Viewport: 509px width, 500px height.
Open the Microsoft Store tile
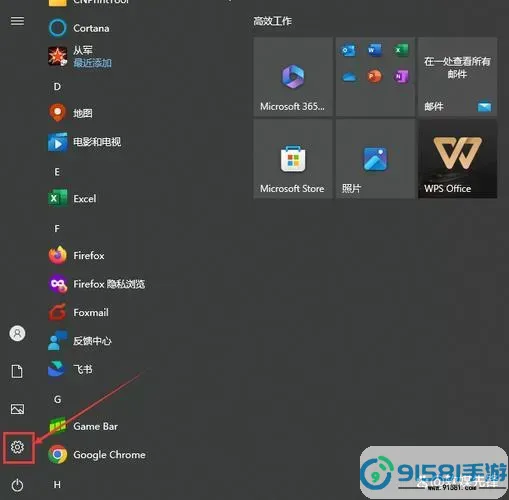coord(293,159)
